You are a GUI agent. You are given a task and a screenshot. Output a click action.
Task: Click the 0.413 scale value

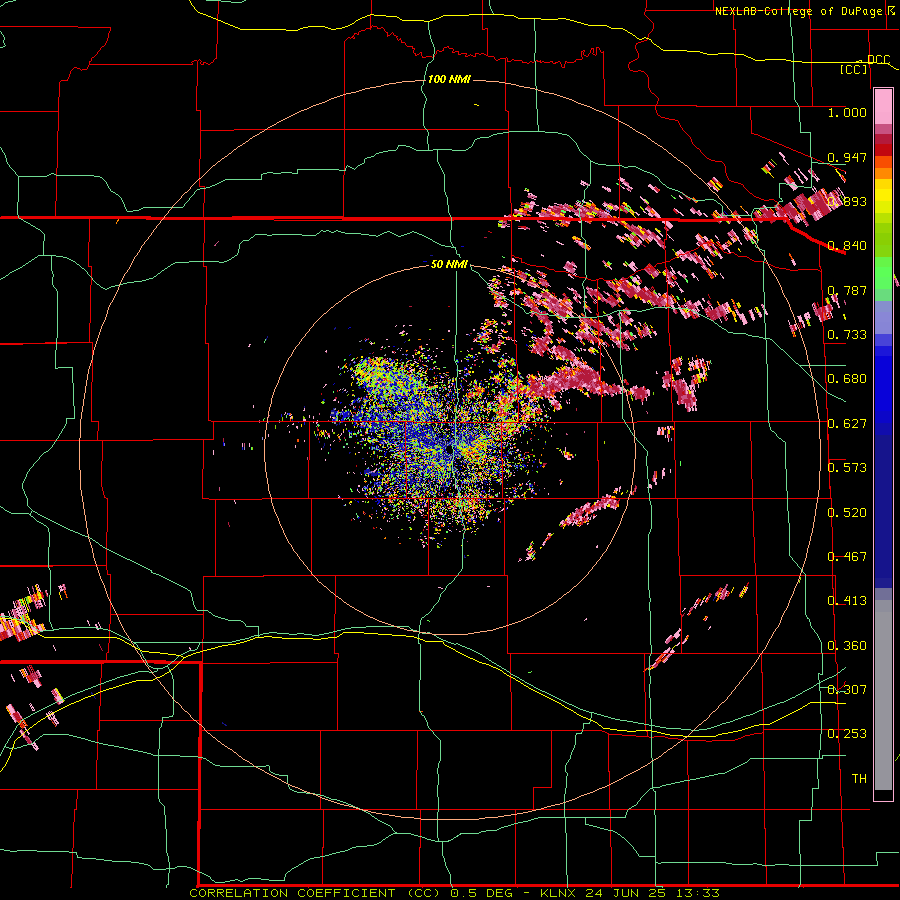[x=847, y=601]
